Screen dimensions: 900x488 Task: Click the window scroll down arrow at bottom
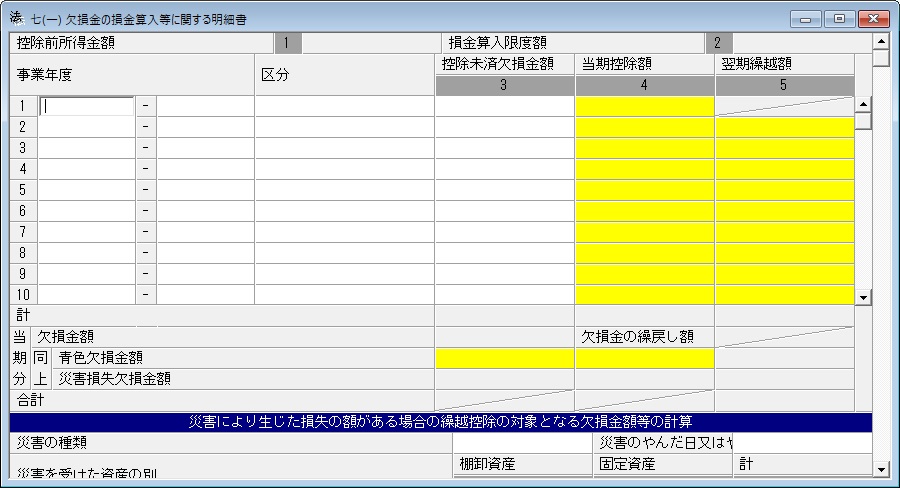[881, 469]
